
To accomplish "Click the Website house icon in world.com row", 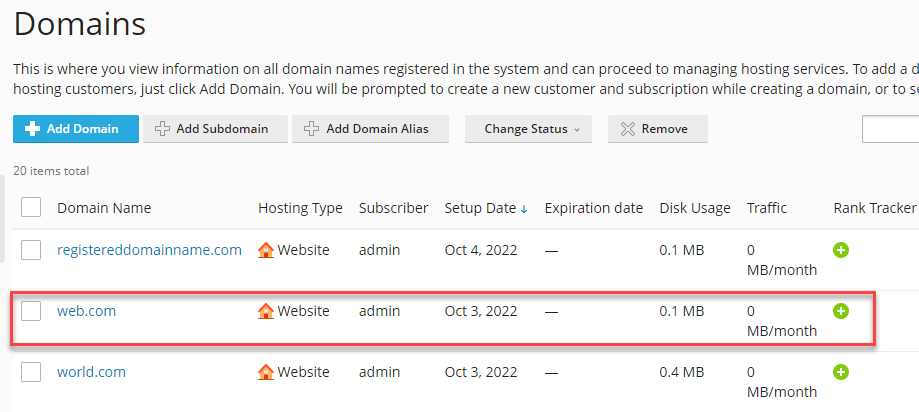I will point(266,372).
